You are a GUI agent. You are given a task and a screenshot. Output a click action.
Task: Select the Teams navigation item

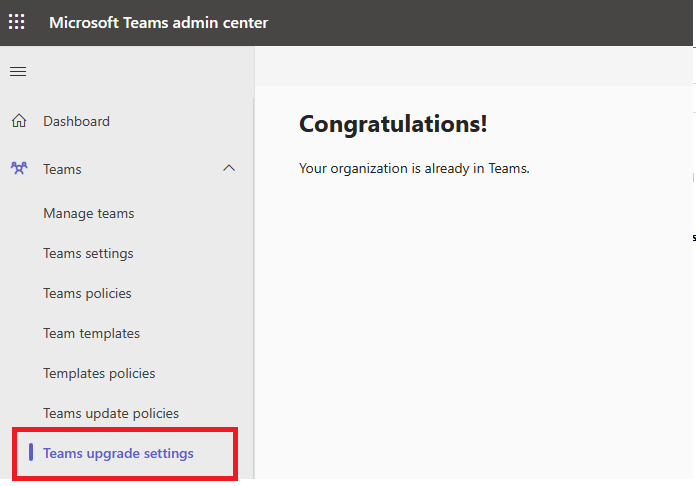[62, 169]
